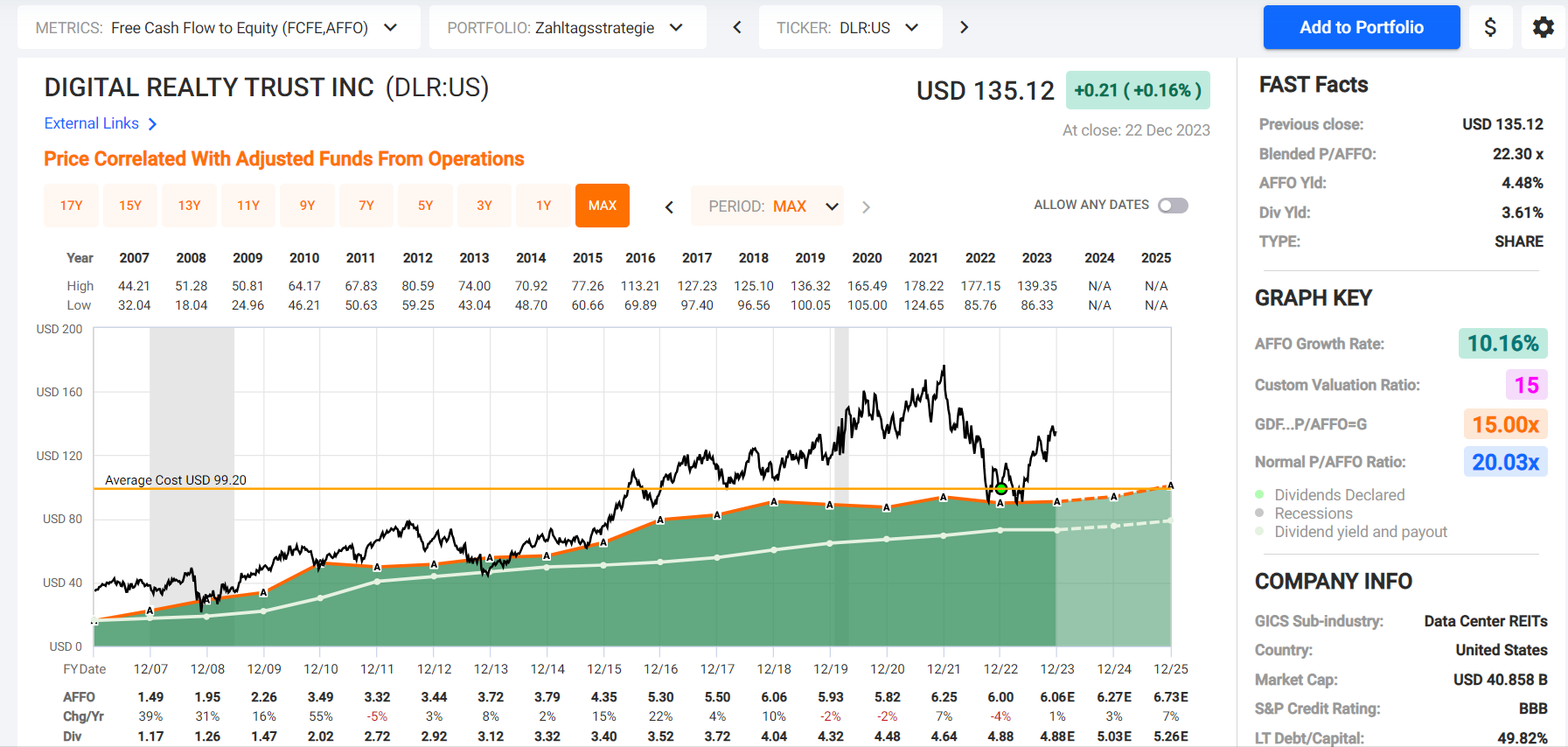Click S&P Credit Rating BBB value
This screenshot has width=1568, height=747.
(x=1533, y=709)
